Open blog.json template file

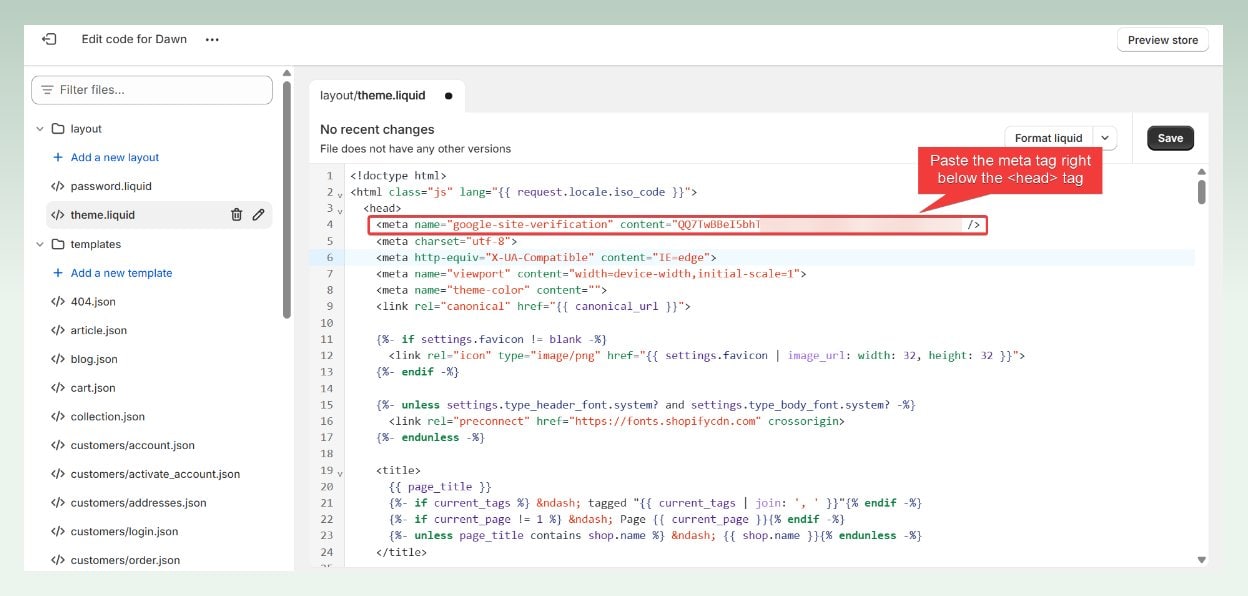click(94, 359)
